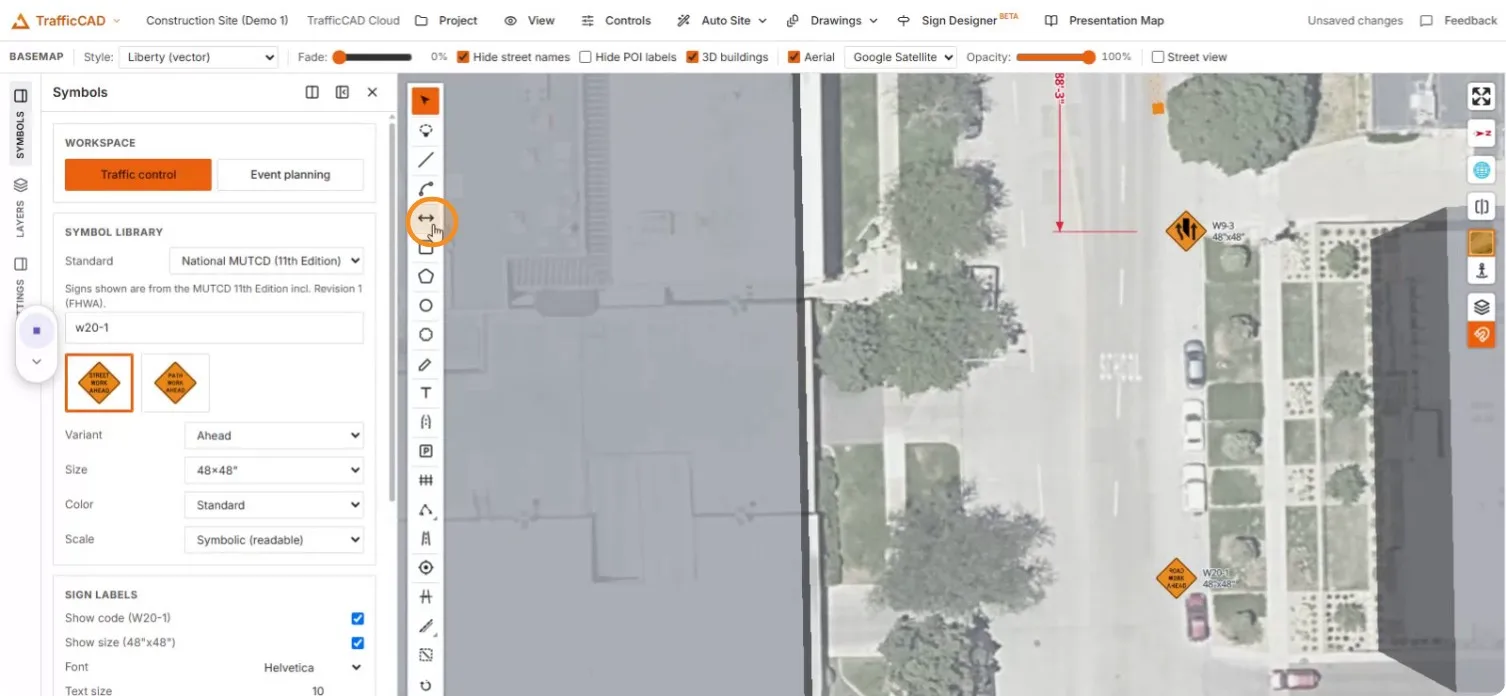
Task: Select the arrow pointer tool
Action: 426,101
